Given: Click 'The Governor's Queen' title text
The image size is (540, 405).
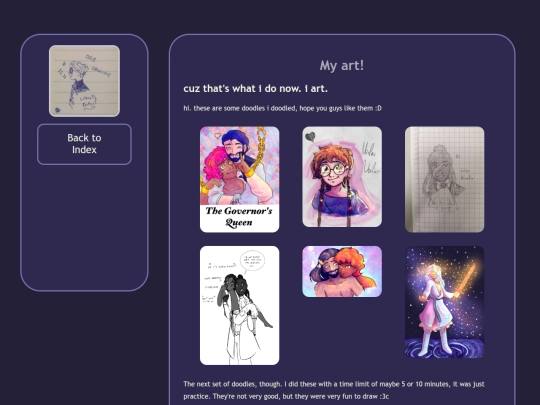Looking at the screenshot, I should point(239,217).
